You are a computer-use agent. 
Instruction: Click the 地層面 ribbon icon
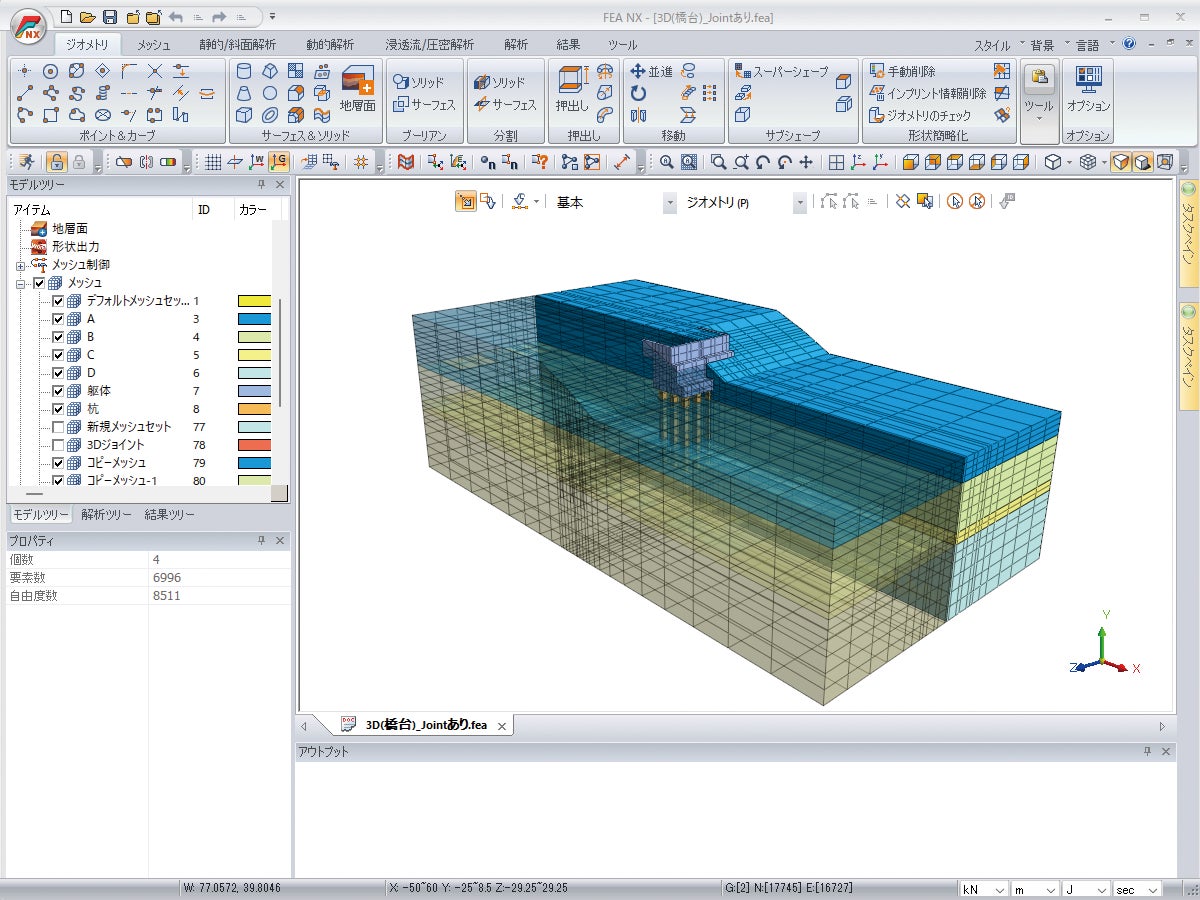(357, 89)
